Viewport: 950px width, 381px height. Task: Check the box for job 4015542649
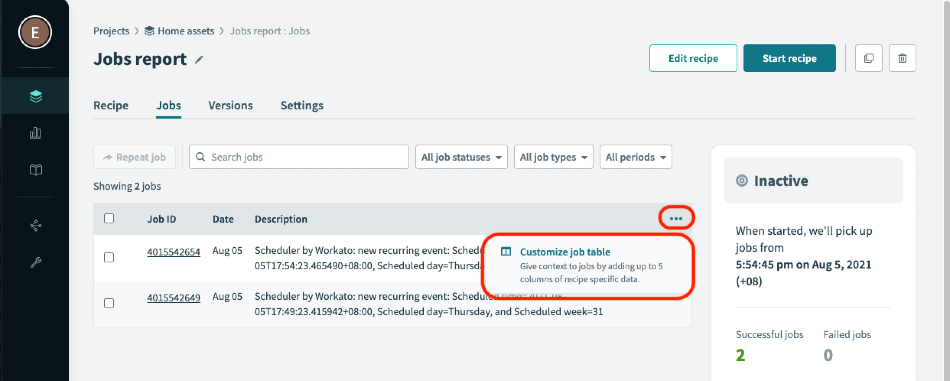pyautogui.click(x=109, y=303)
